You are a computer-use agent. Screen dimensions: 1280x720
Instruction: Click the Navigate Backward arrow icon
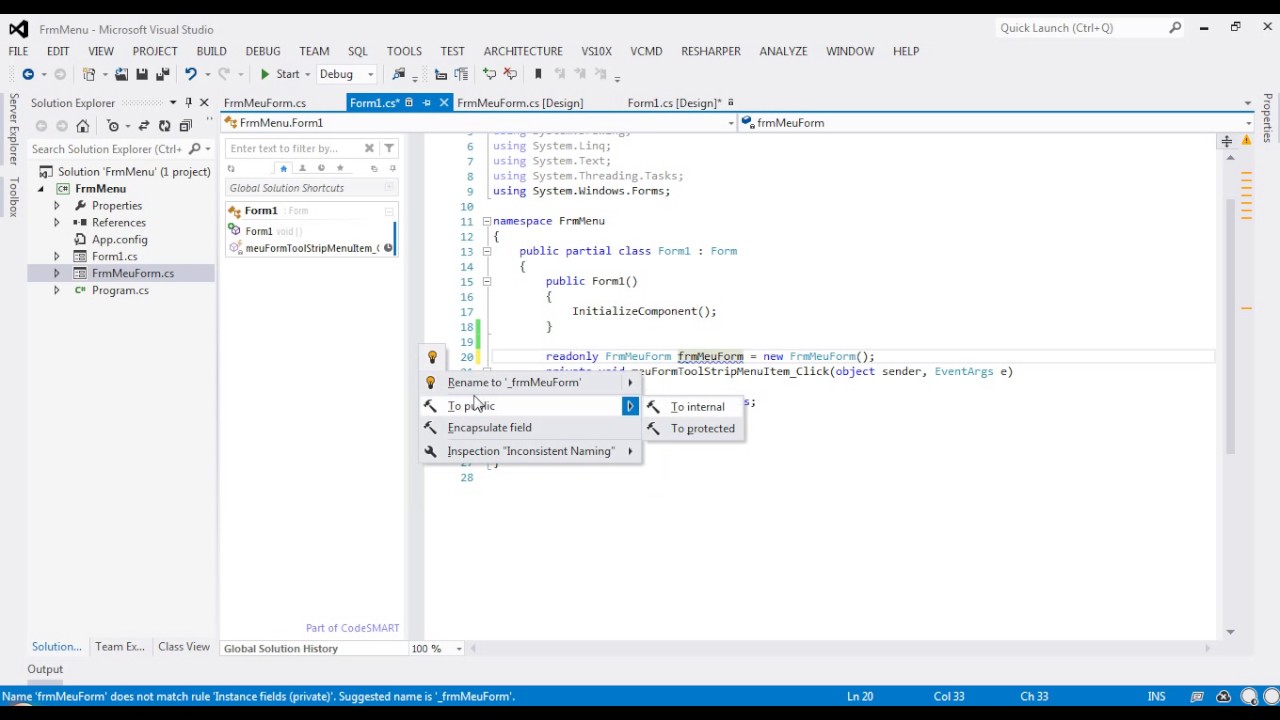tap(28, 74)
